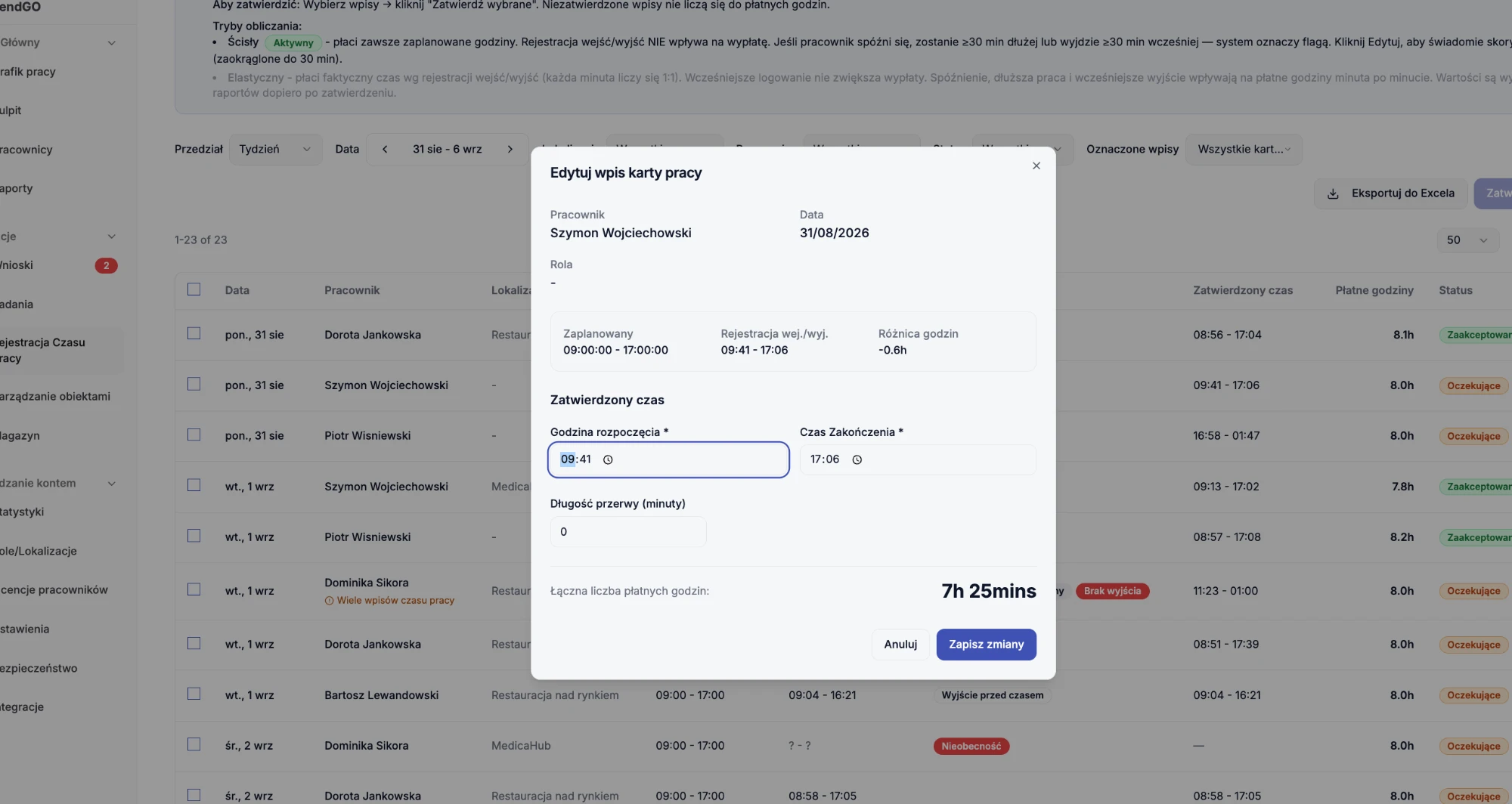Click the 31 sie - 6 wrz date range

(x=448, y=150)
